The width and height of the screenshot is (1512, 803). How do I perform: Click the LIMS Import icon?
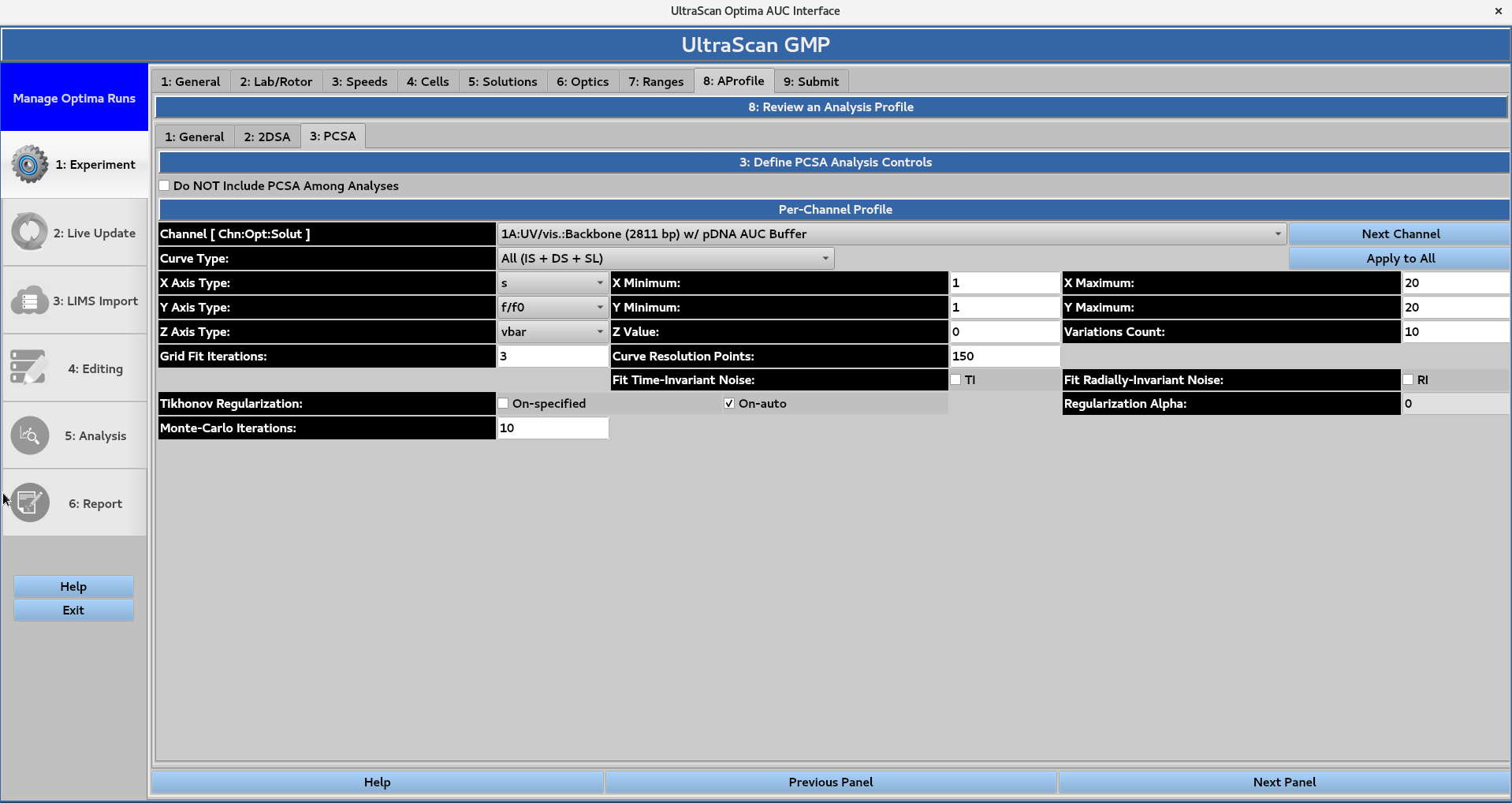(x=29, y=300)
